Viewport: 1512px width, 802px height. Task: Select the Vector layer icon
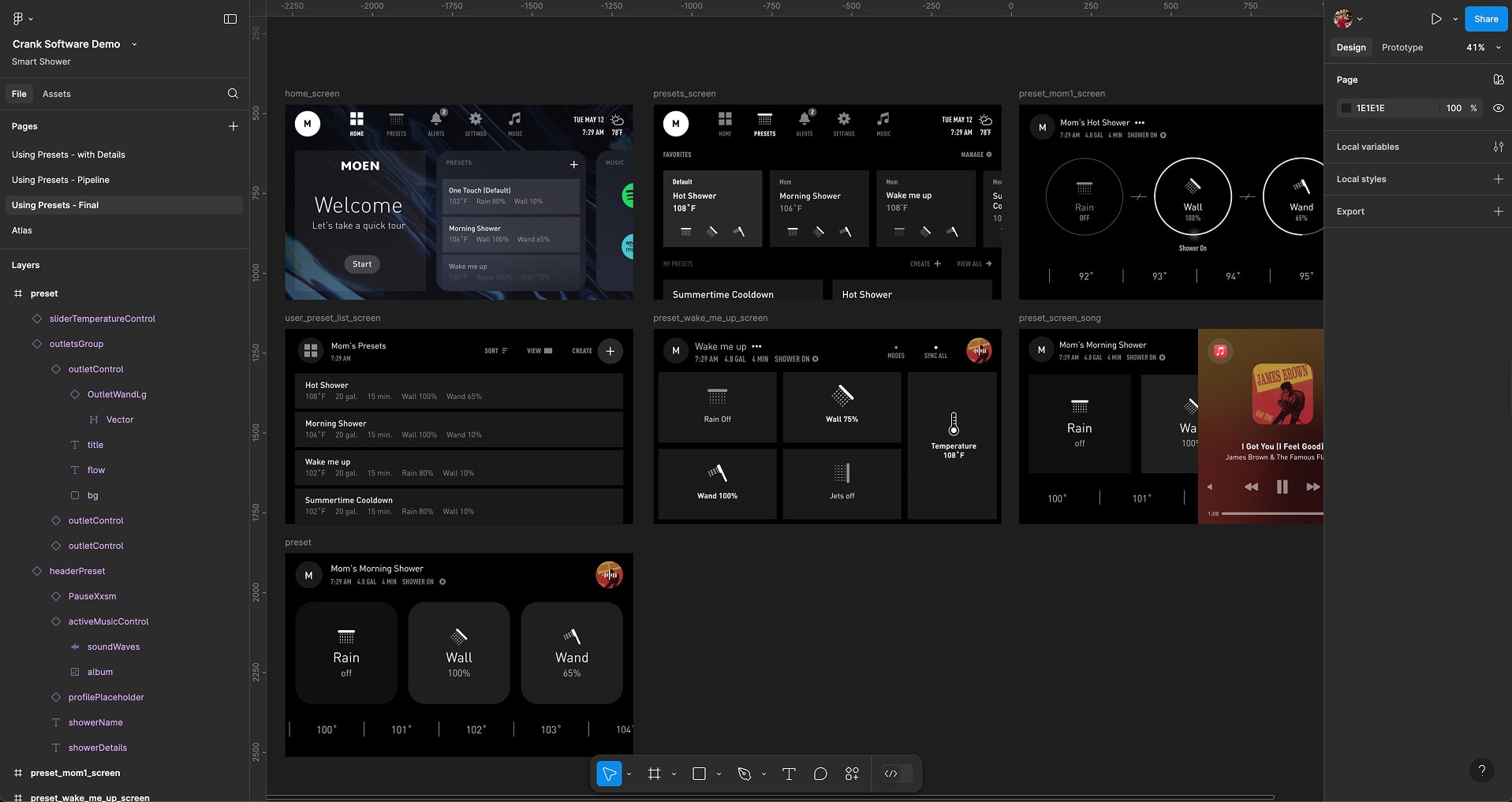pos(94,420)
